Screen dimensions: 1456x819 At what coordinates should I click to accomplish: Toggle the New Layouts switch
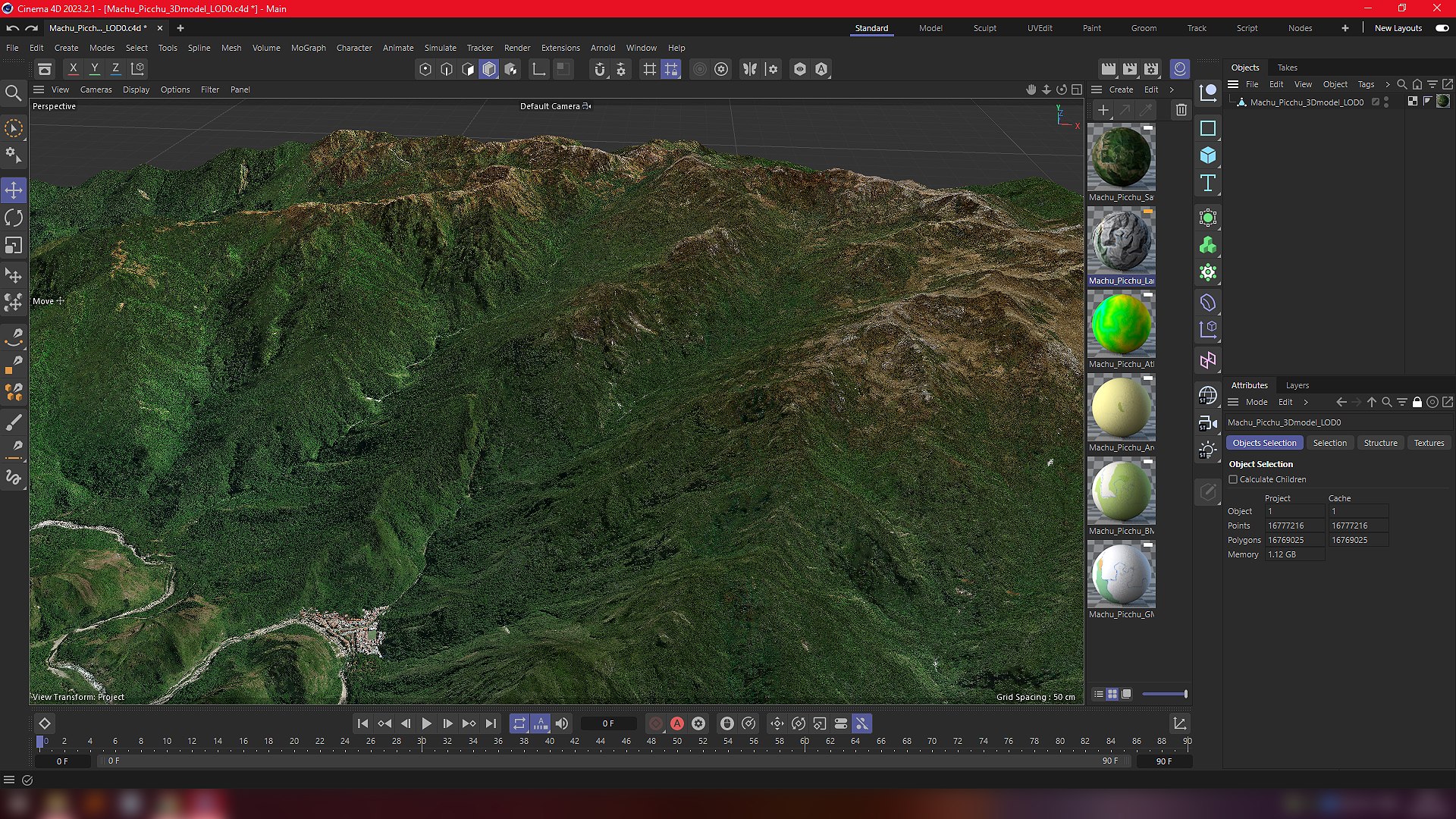pyautogui.click(x=1442, y=28)
